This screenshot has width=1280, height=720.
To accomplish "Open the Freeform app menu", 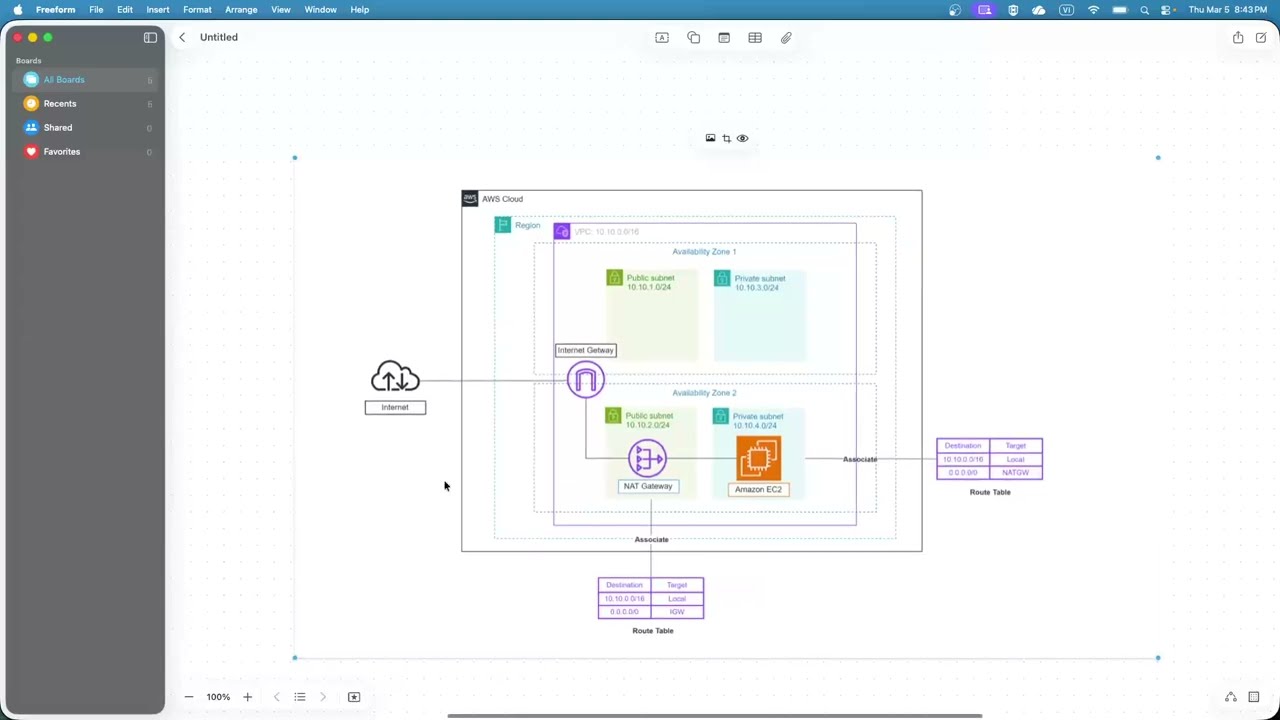I will (x=56, y=10).
